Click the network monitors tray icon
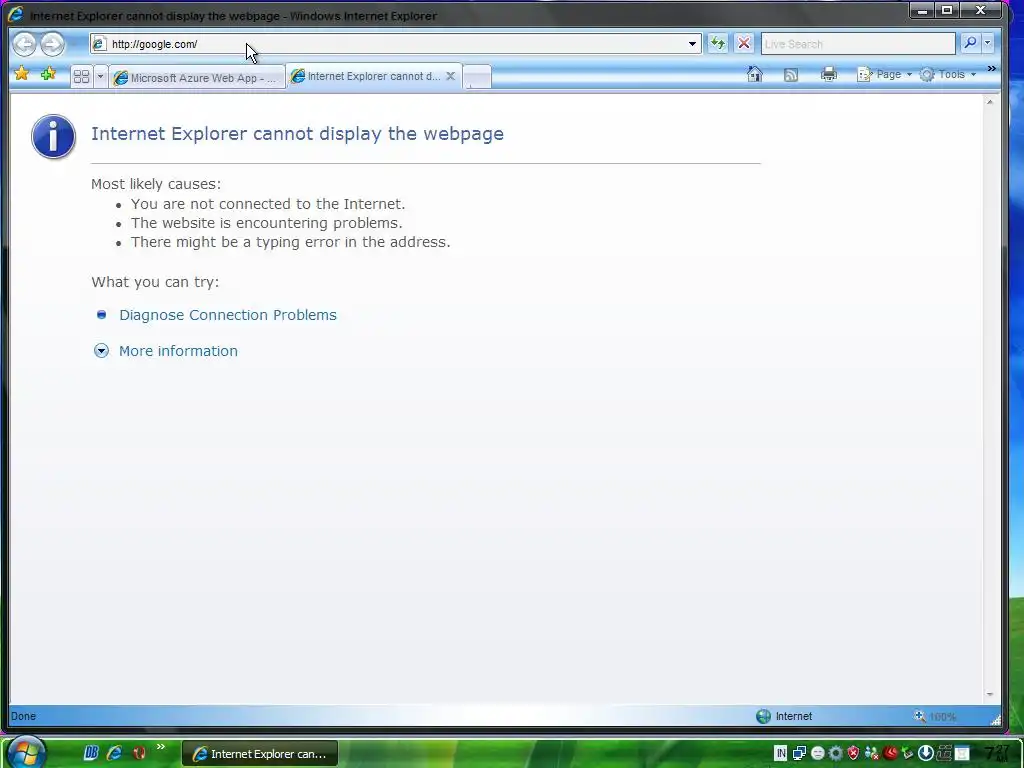The height and width of the screenshot is (768, 1024). click(799, 753)
